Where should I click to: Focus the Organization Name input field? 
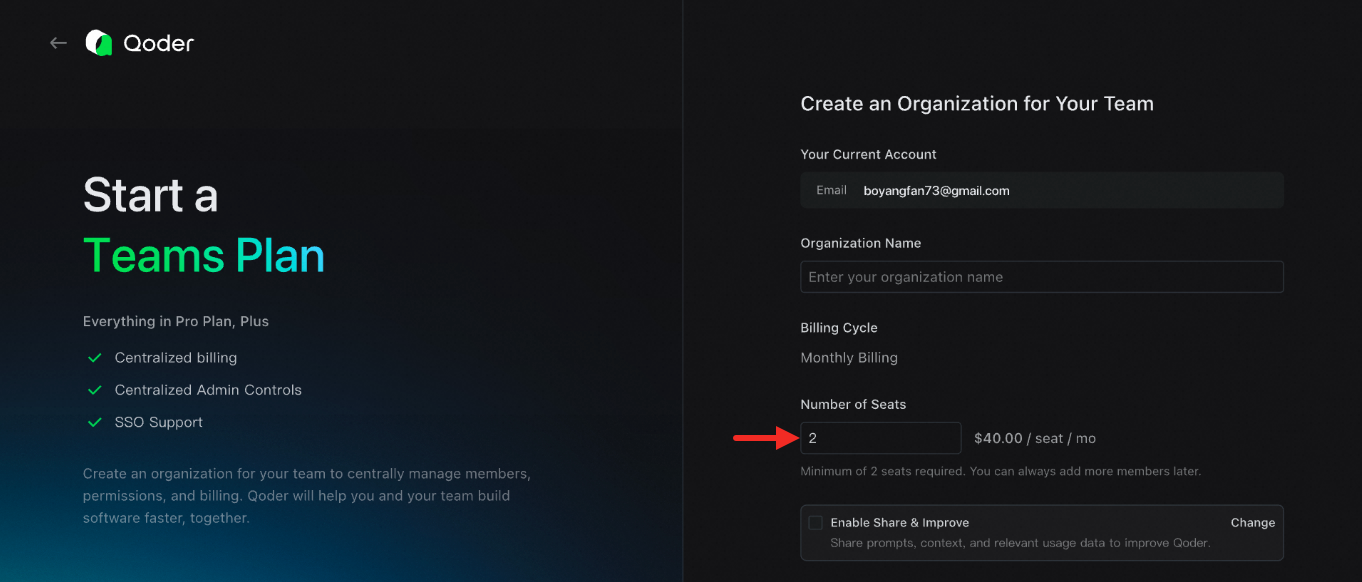[1042, 277]
